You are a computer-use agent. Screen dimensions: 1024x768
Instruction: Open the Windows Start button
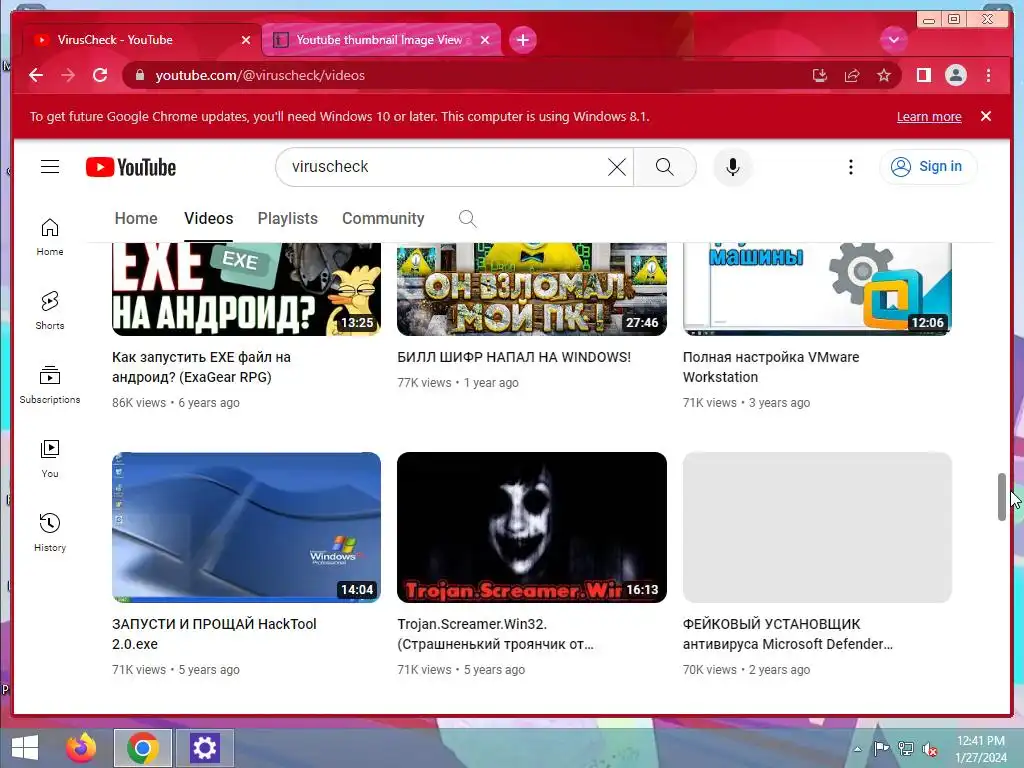25,748
